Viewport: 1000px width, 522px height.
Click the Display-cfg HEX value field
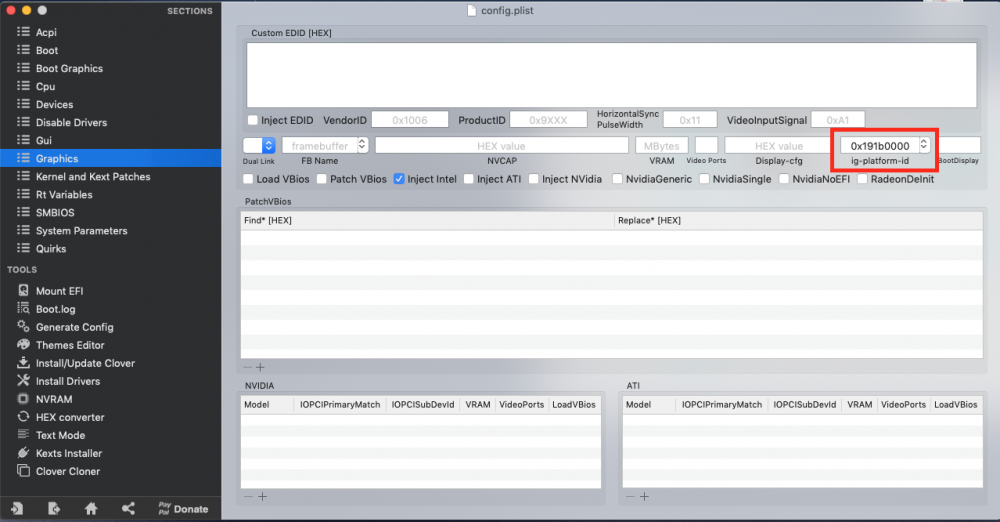tap(778, 145)
